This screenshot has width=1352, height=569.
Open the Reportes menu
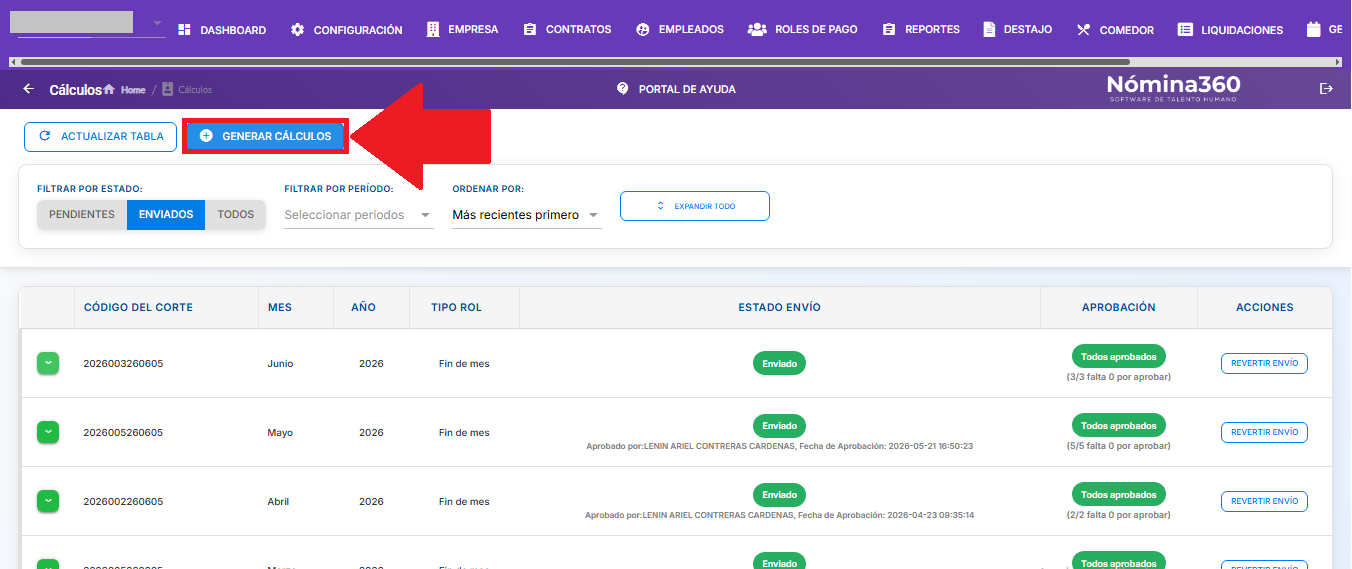(921, 30)
